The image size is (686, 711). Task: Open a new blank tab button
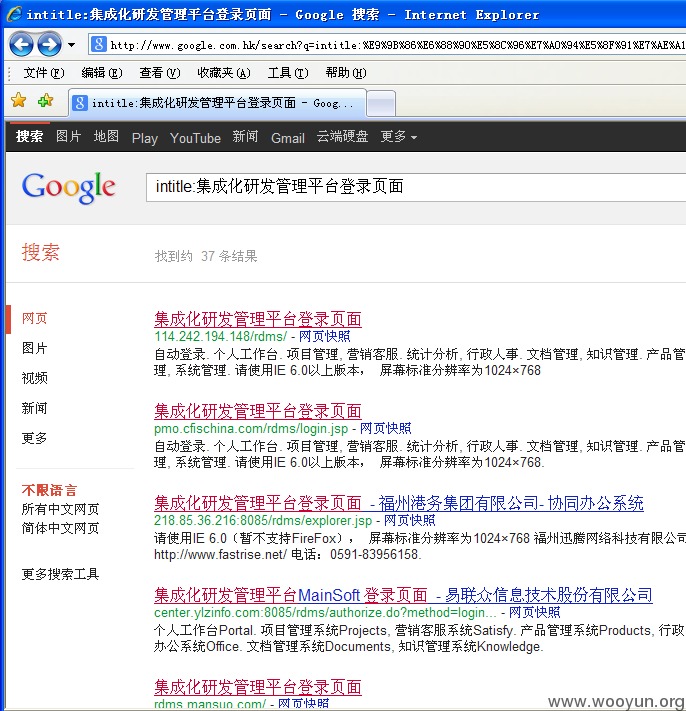pyautogui.click(x=381, y=104)
